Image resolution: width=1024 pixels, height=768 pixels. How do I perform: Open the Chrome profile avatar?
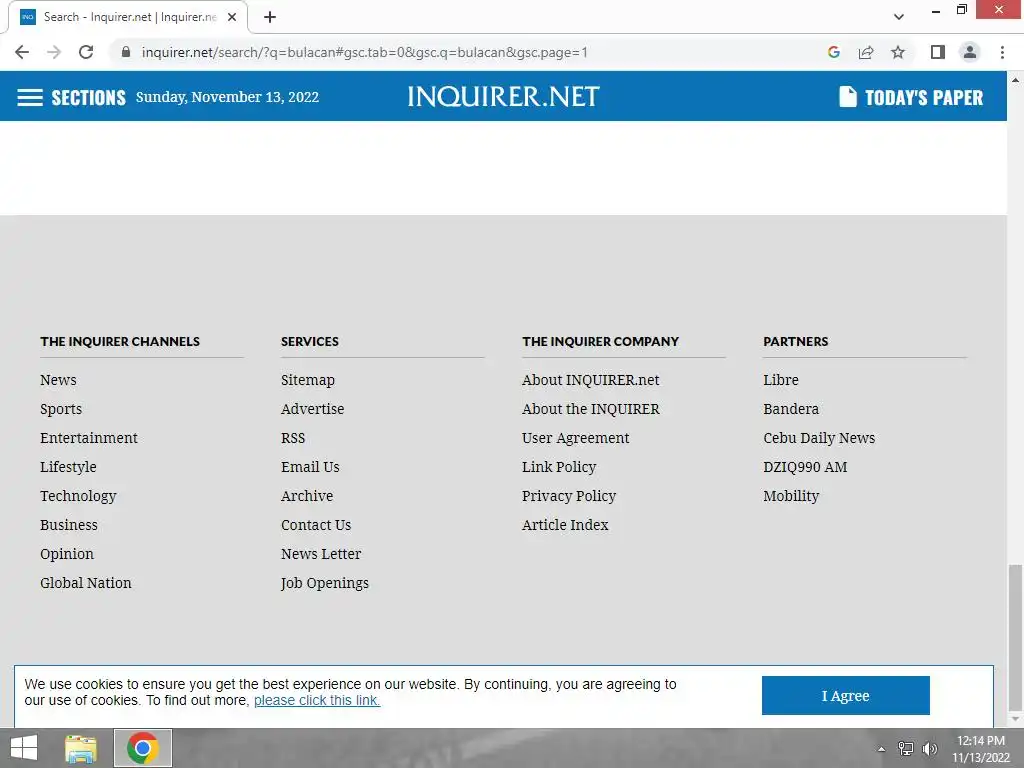(970, 52)
